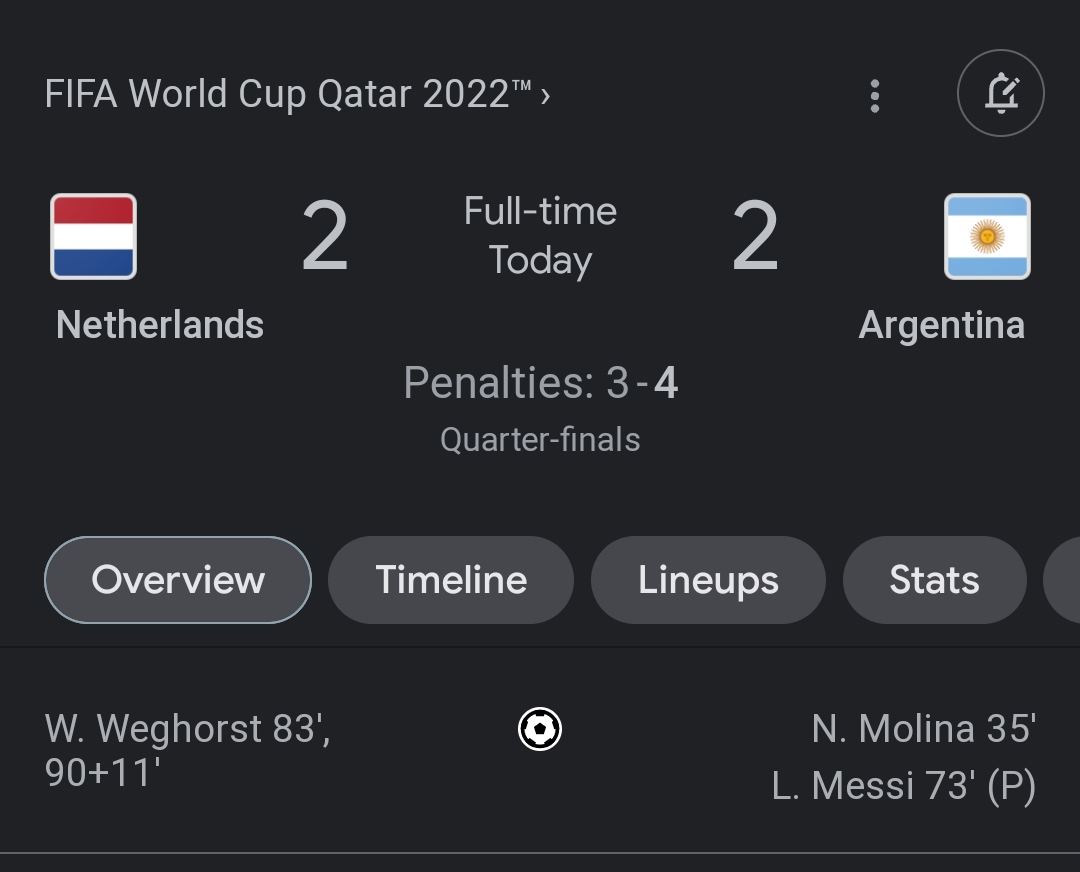Tap the Penalties 3-4 result text
This screenshot has width=1080, height=872.
541,382
